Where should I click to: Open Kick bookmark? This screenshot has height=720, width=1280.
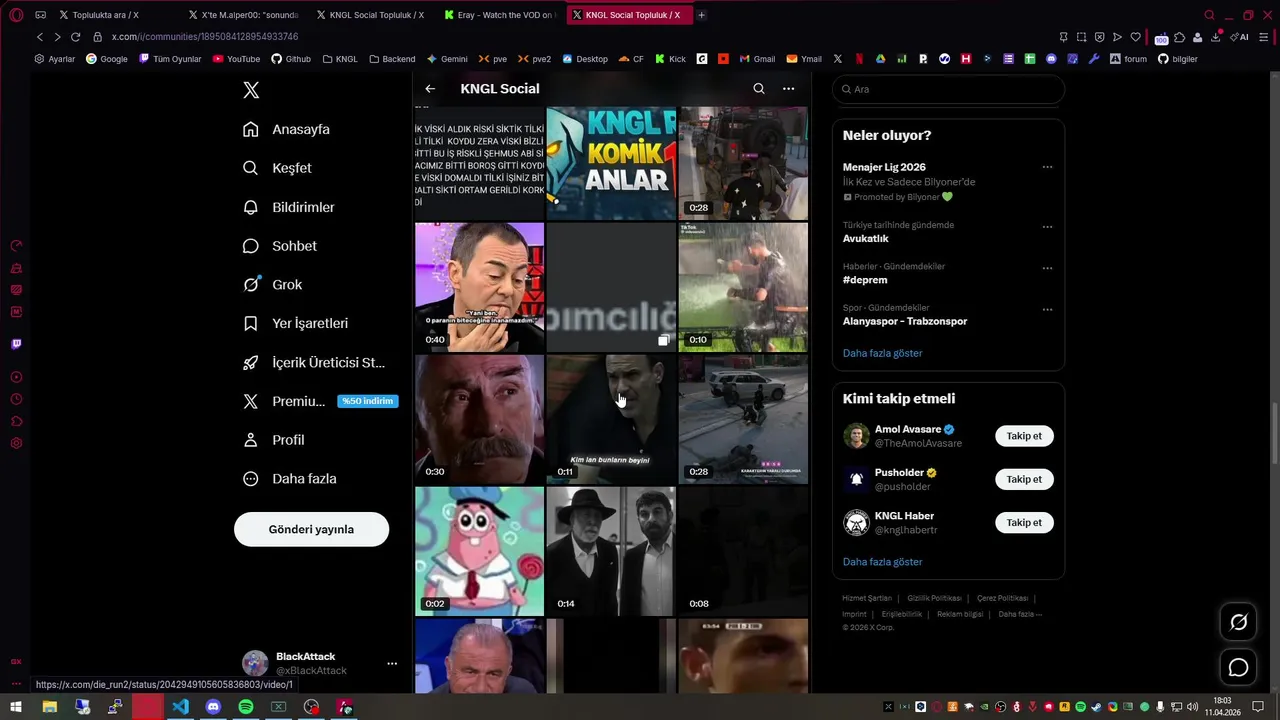(670, 59)
